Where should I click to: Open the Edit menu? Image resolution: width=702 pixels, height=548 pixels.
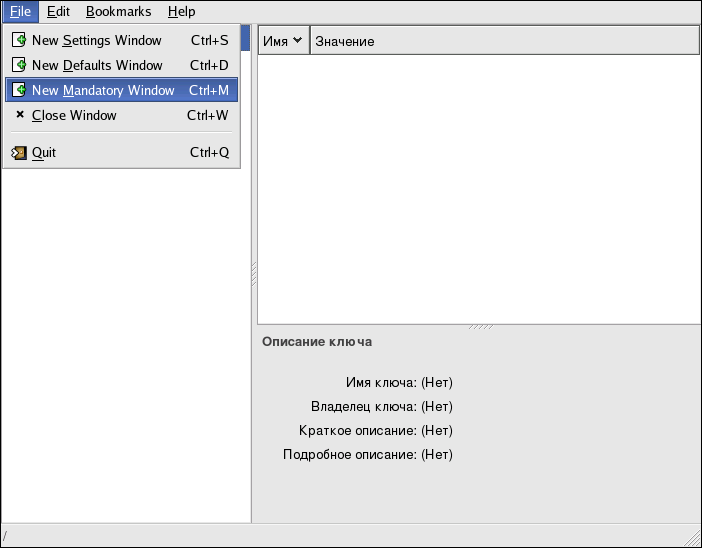pos(58,12)
